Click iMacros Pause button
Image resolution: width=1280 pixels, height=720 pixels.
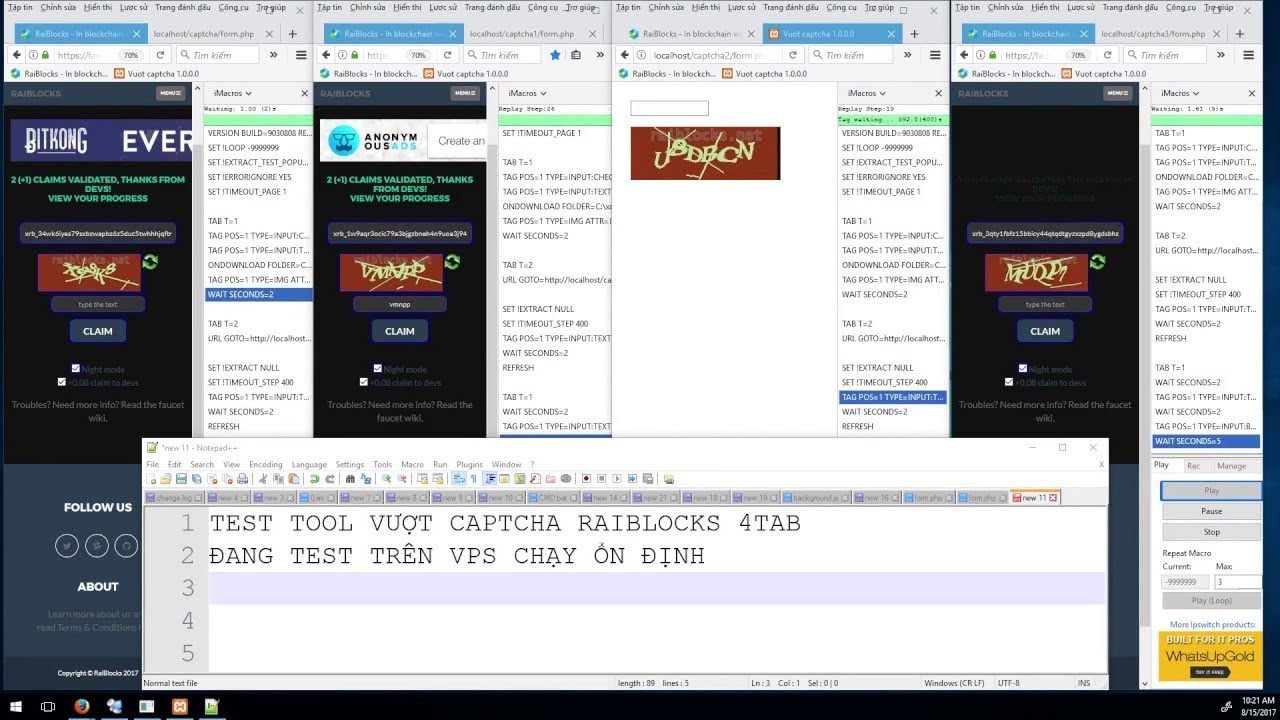(x=1211, y=511)
